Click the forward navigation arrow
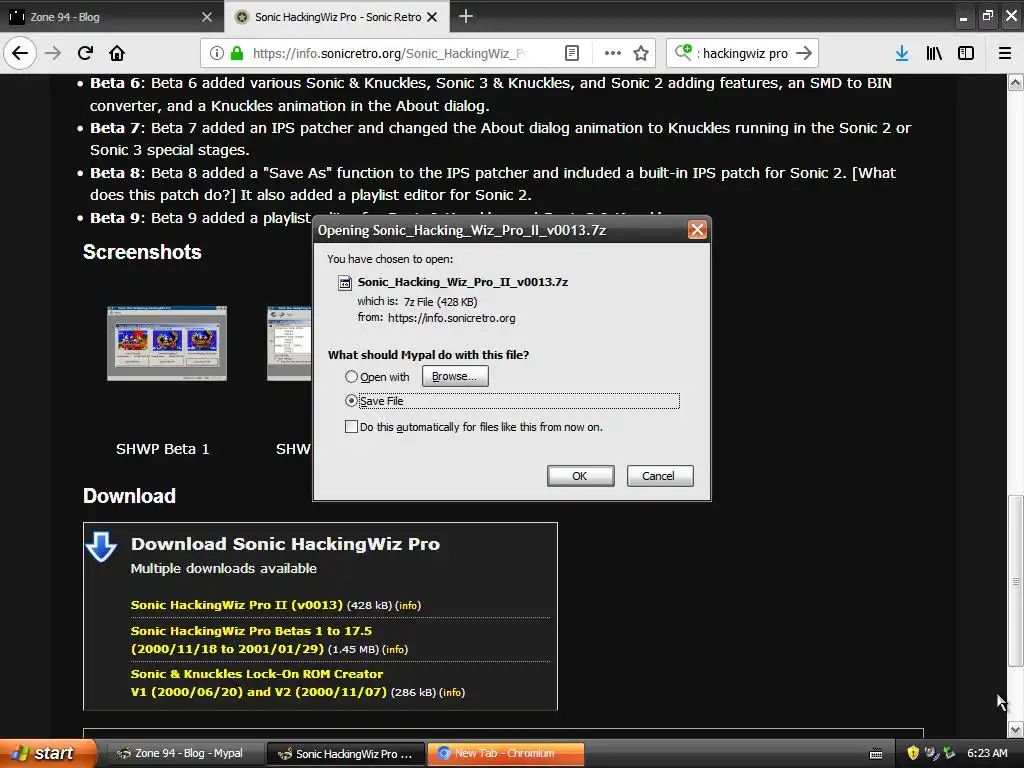Viewport: 1024px width, 768px height. click(x=54, y=53)
